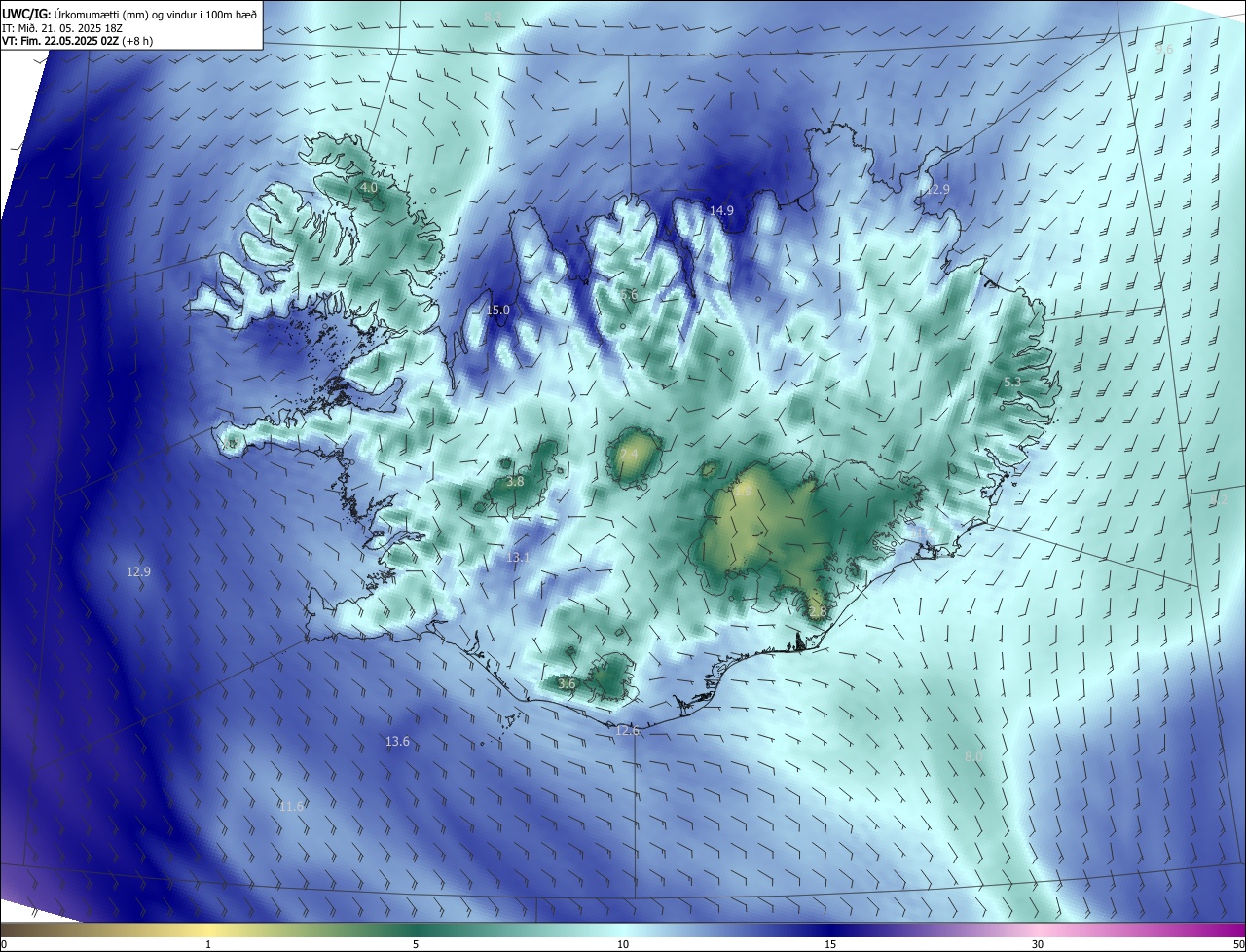Click the 1 tick on the color scale

208,944
